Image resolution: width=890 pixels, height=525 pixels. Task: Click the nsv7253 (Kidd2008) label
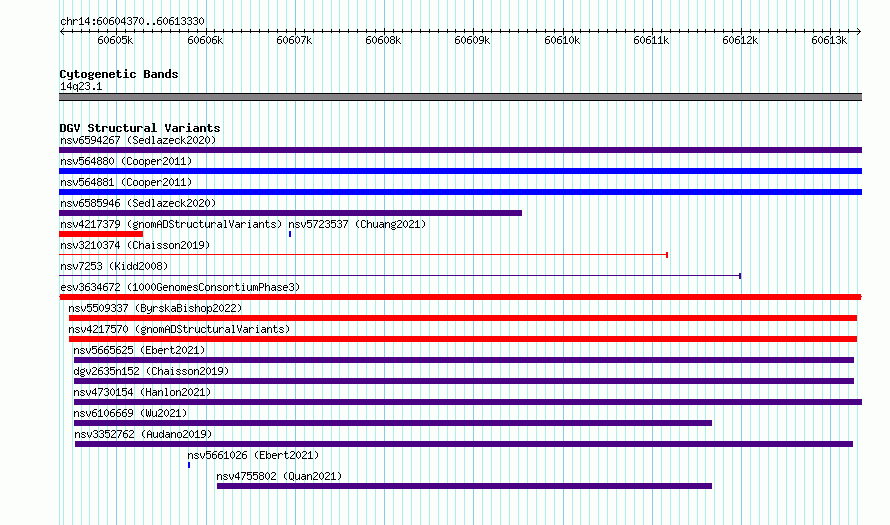[114, 266]
